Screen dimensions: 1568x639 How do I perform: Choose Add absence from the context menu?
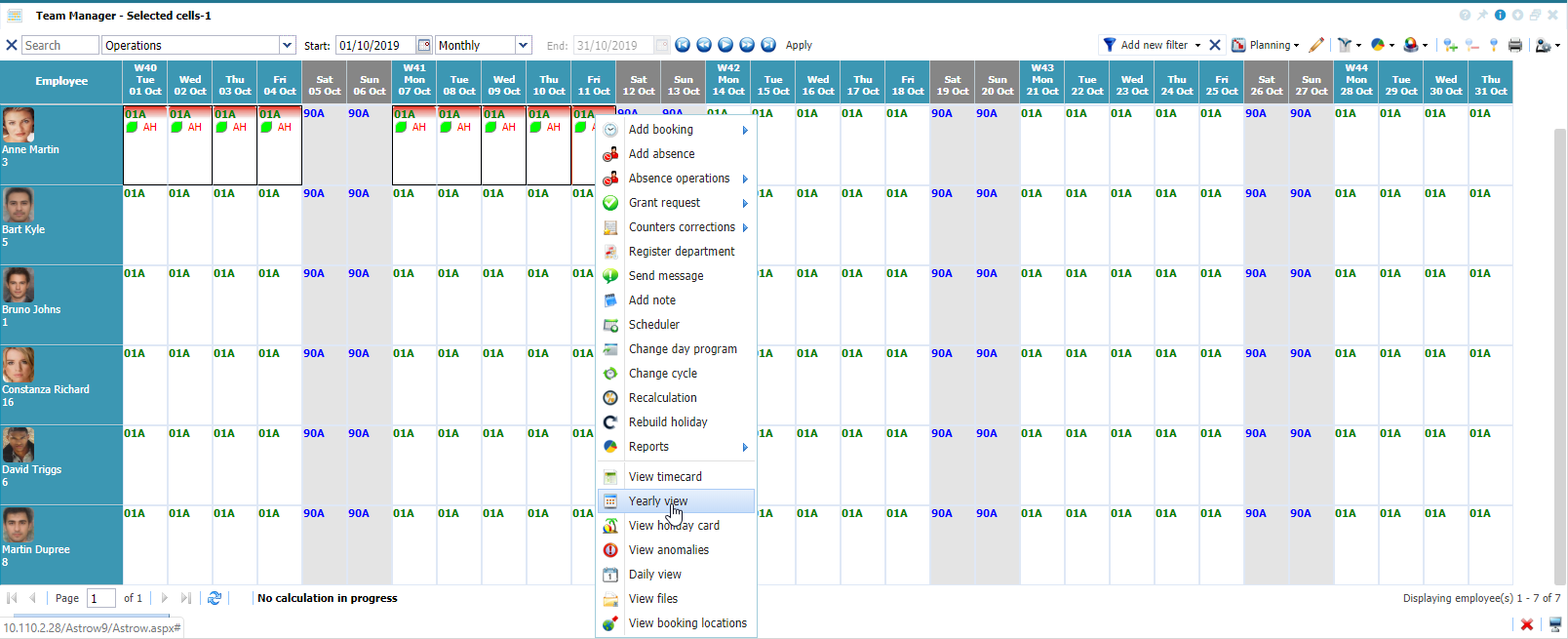pyautogui.click(x=661, y=154)
